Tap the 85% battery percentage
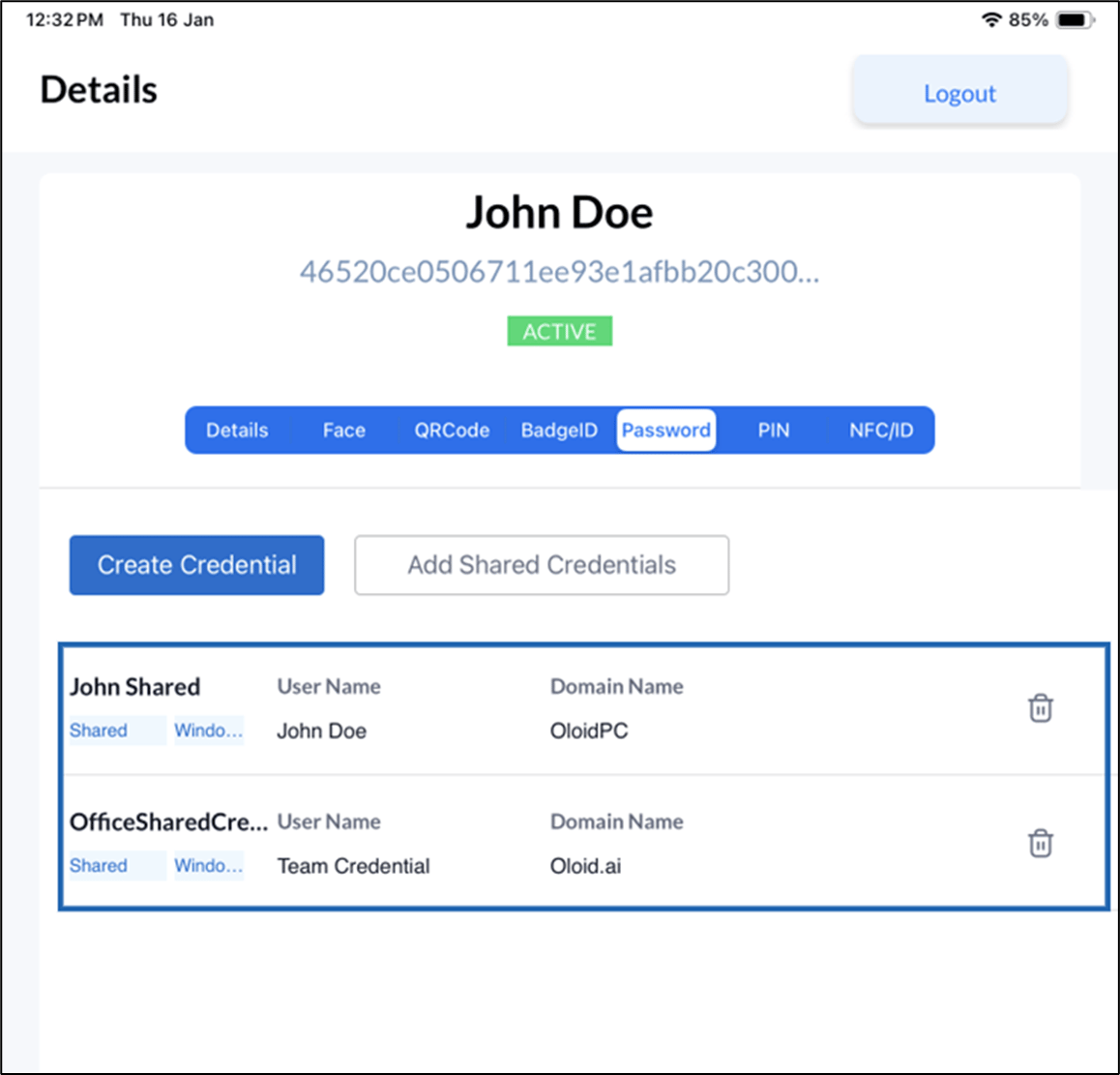The height and width of the screenshot is (1075, 1120). coord(1028,20)
